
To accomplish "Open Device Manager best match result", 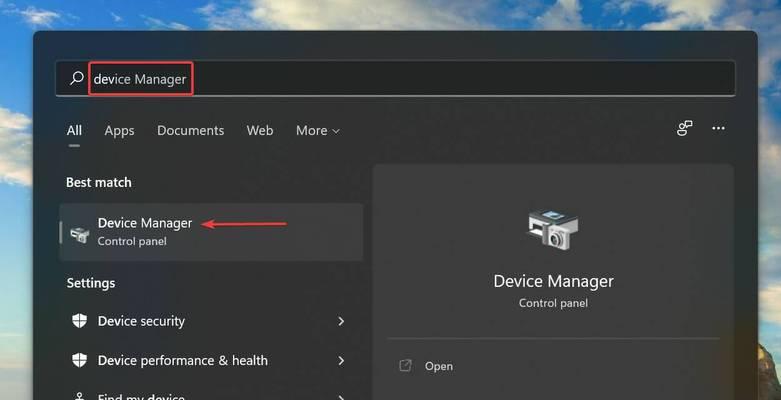I will pos(211,232).
